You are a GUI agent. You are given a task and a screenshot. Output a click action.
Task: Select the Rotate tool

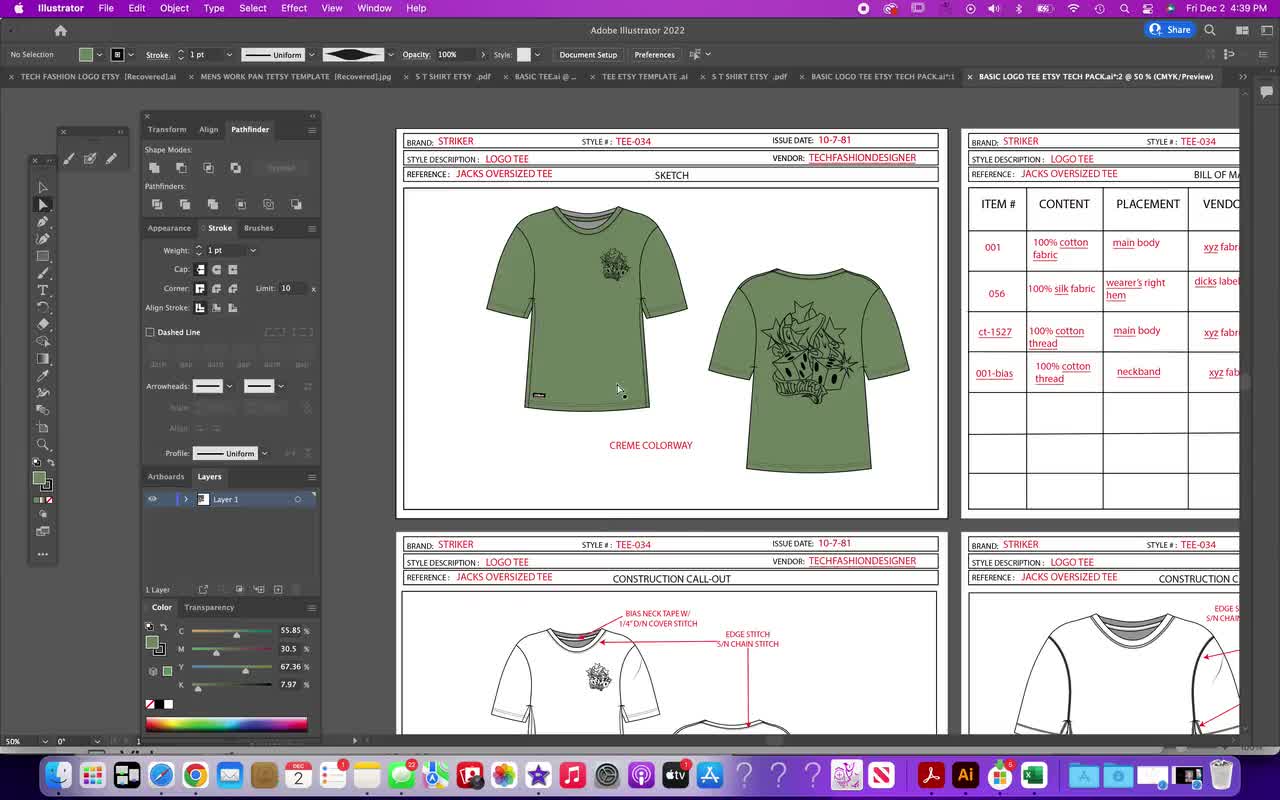coord(43,307)
